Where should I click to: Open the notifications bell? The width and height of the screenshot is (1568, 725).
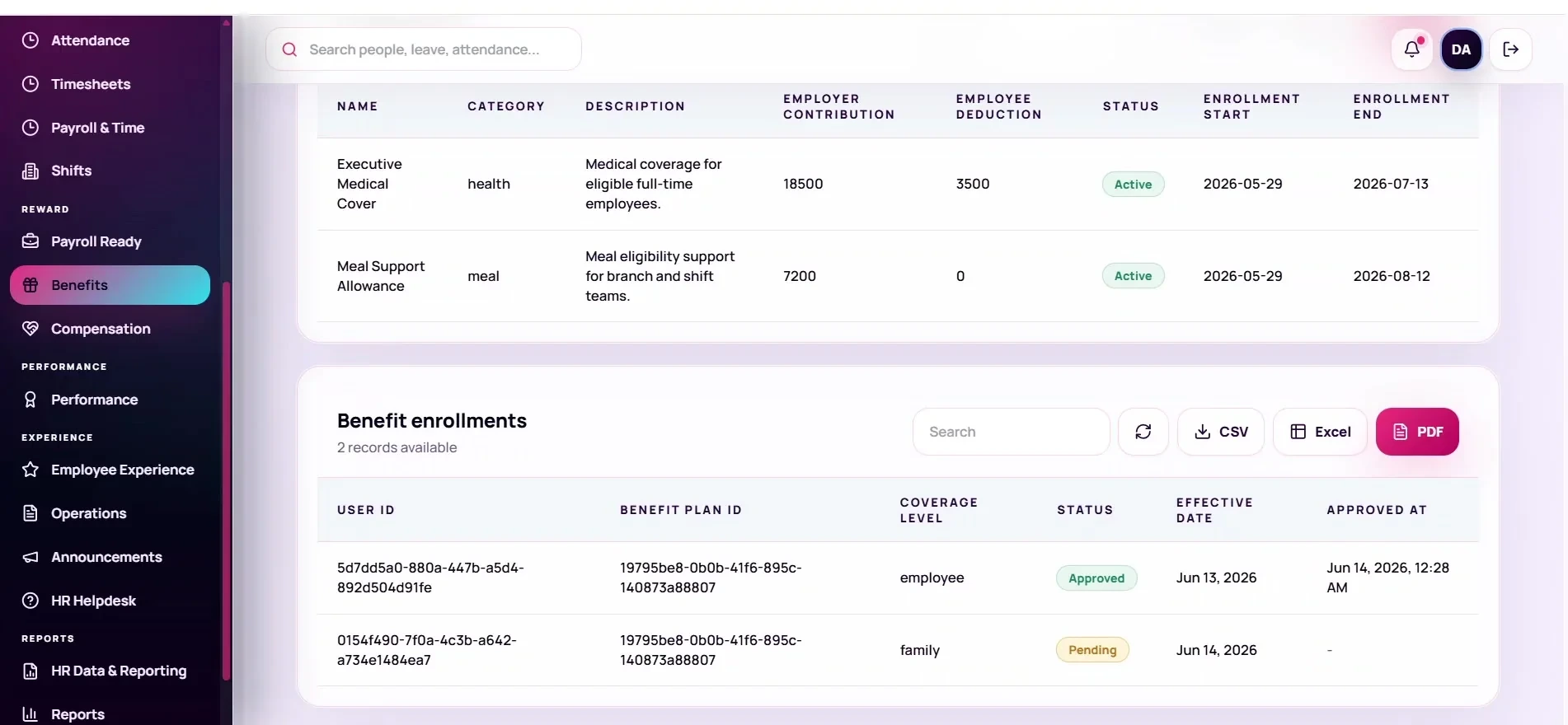[1412, 49]
